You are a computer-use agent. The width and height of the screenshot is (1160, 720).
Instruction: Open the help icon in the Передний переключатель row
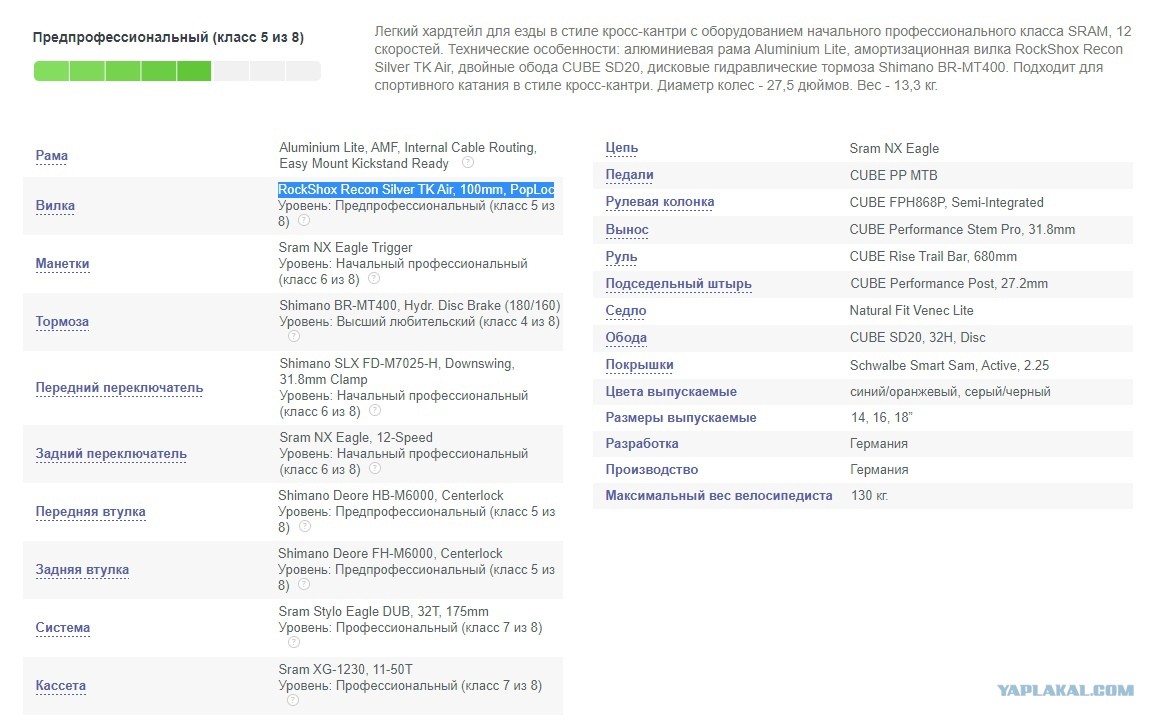tap(375, 411)
